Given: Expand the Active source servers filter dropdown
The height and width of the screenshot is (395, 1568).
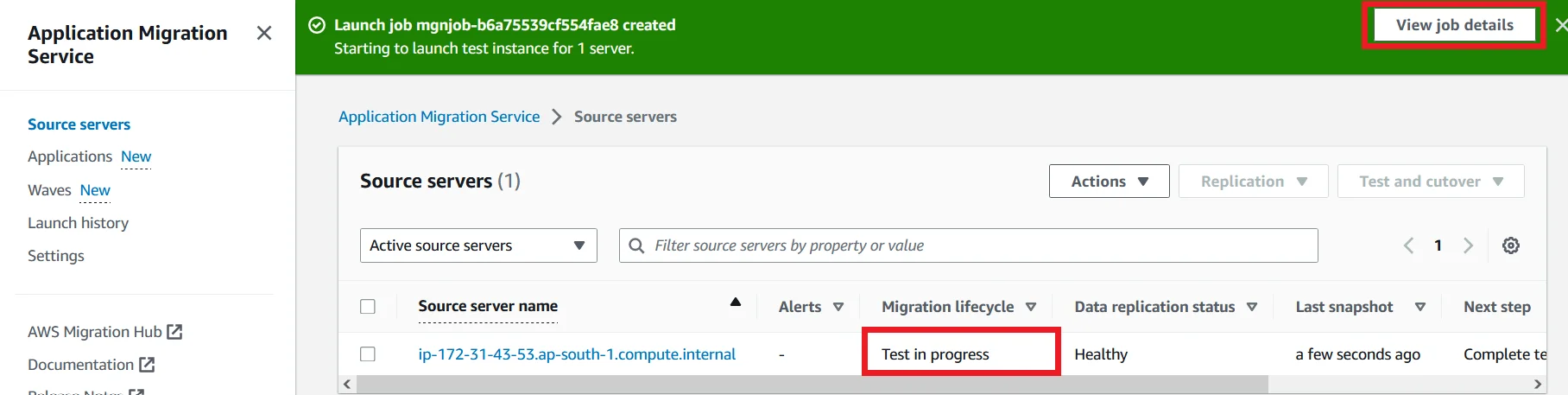Looking at the screenshot, I should tap(478, 245).
